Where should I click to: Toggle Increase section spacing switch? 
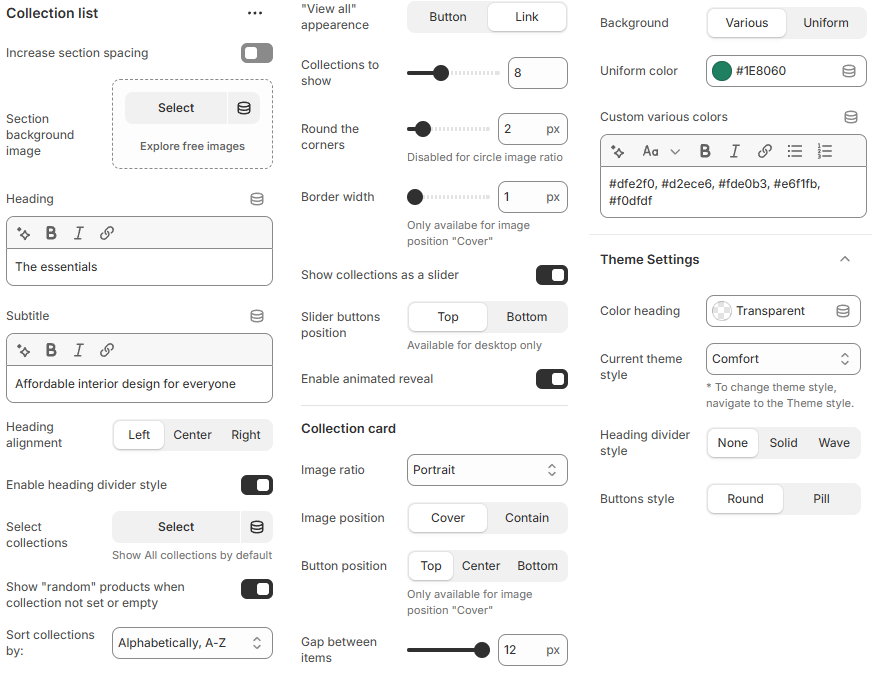point(257,53)
